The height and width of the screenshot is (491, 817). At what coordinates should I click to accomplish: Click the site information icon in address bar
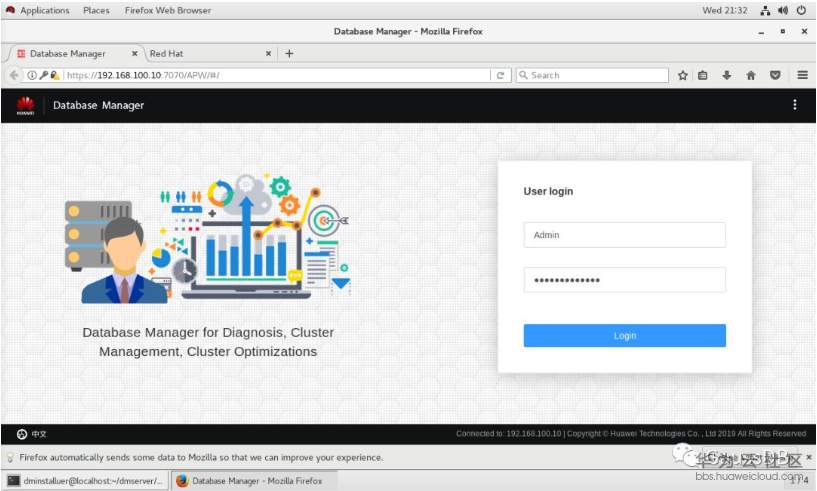32,75
